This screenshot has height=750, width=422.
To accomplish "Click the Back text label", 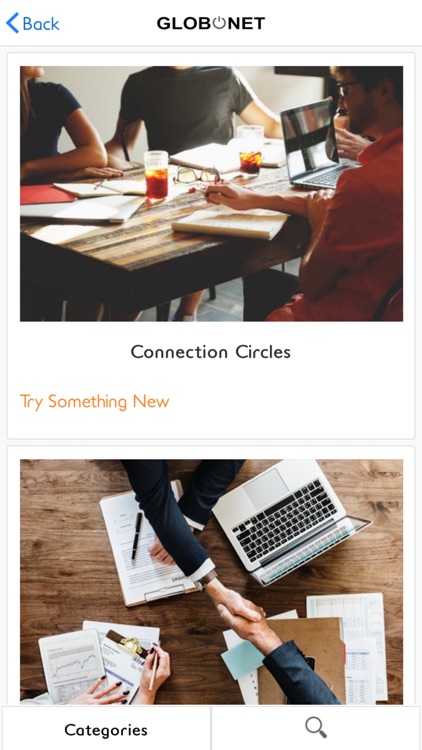I will 41,23.
